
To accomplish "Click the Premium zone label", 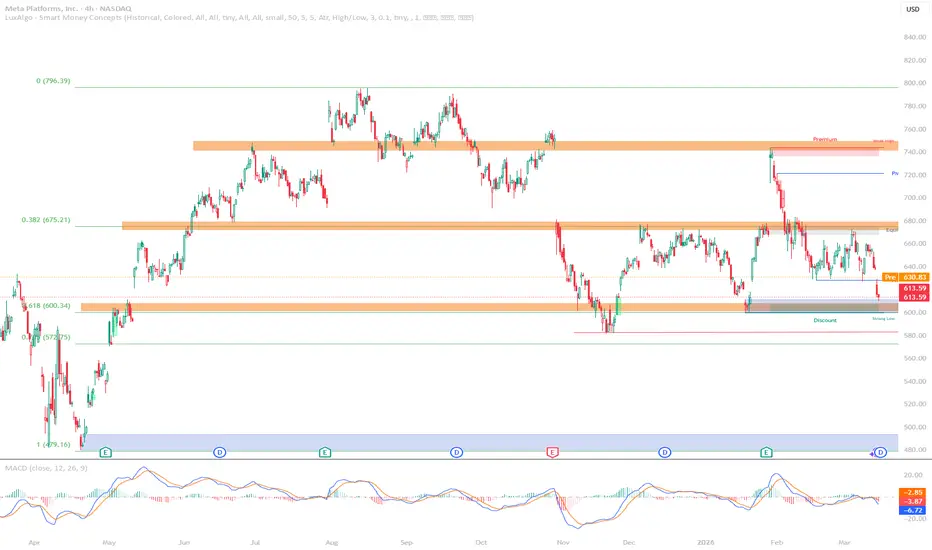I will 825,139.
